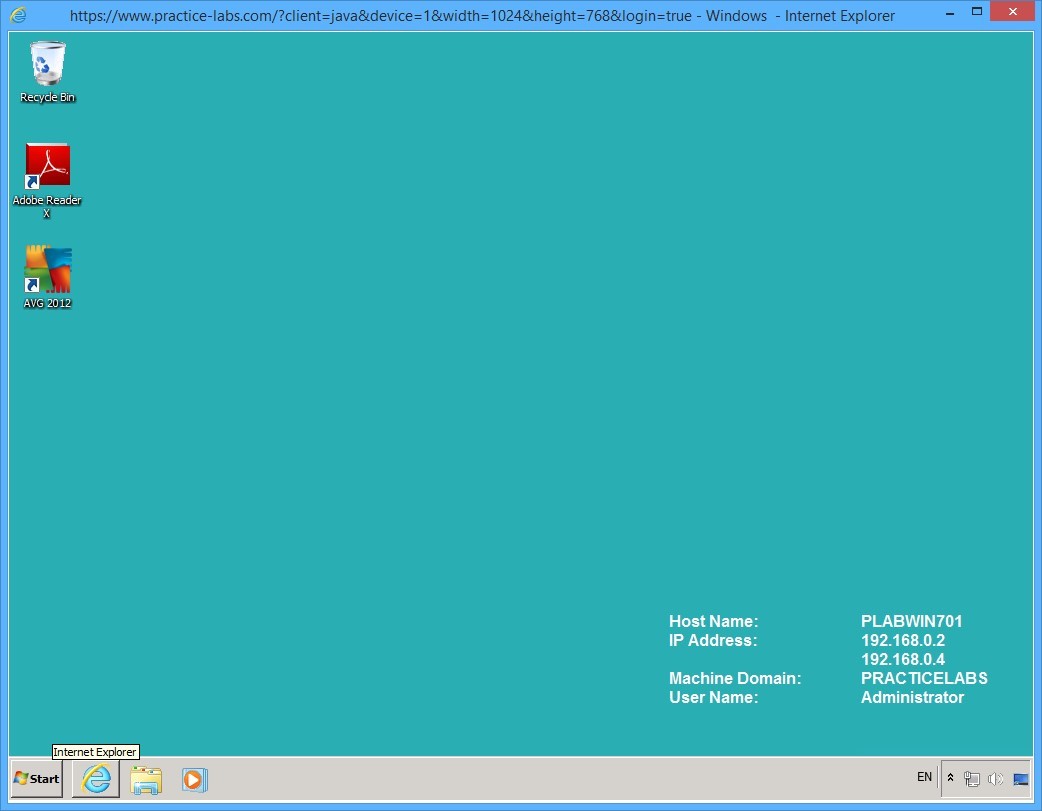This screenshot has width=1042, height=811.
Task: Click the network connection tray icon
Action: point(971,779)
